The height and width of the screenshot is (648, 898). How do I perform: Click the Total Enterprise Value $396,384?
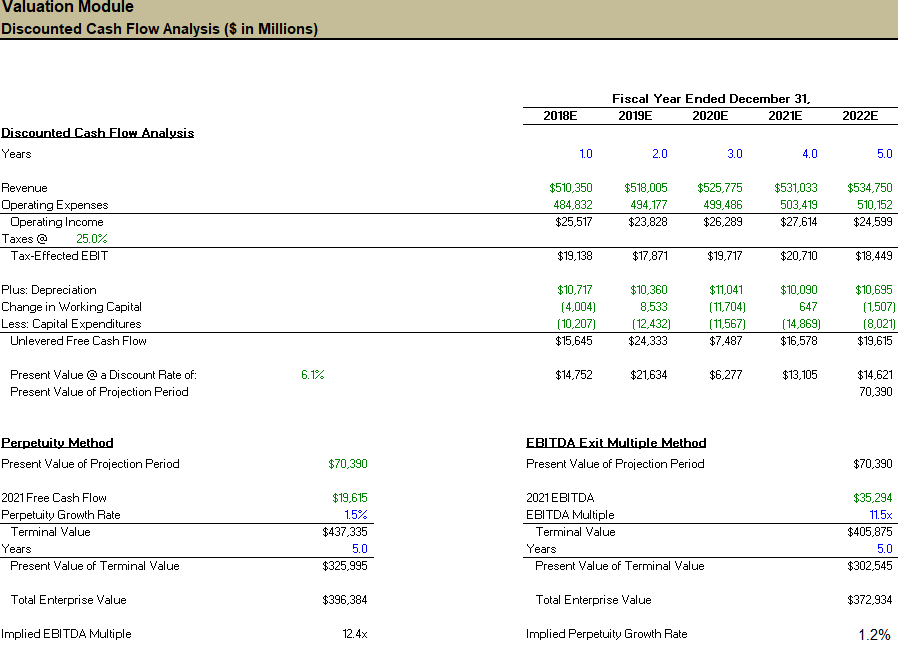pyautogui.click(x=345, y=600)
